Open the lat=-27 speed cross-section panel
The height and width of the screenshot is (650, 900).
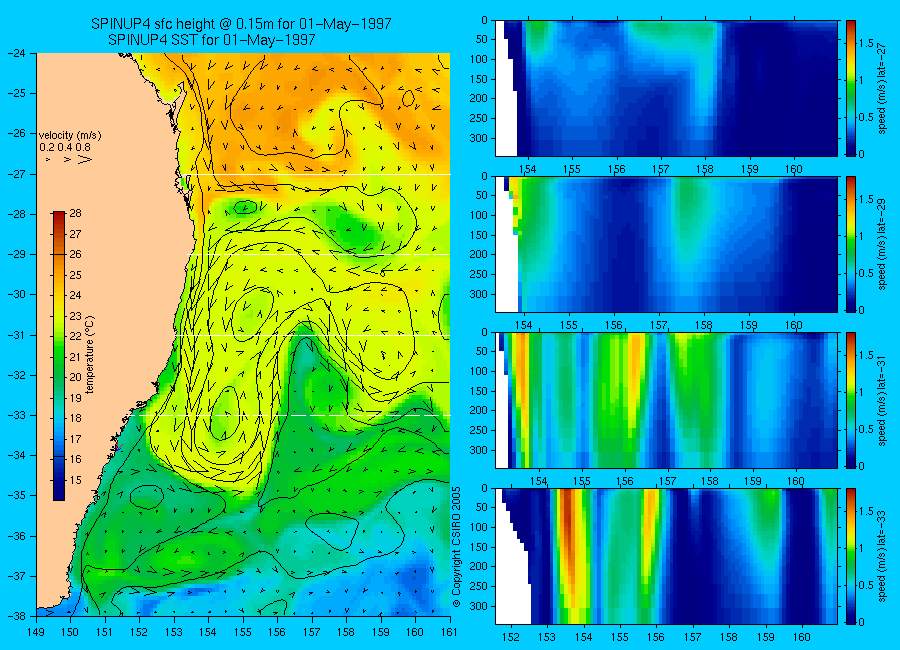666,88
